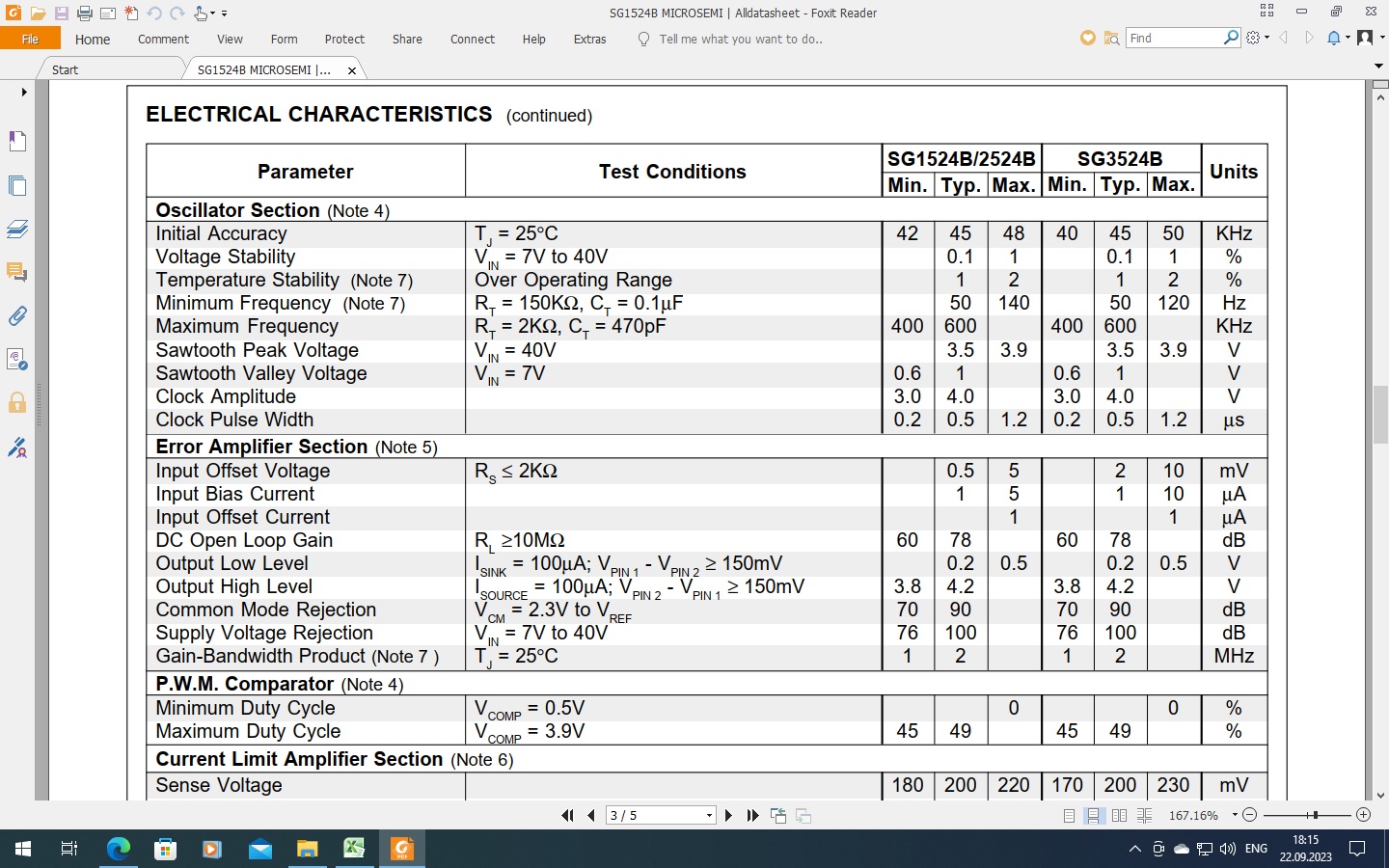Image resolution: width=1389 pixels, height=868 pixels.
Task: Go to the last page button
Action: coord(753,816)
